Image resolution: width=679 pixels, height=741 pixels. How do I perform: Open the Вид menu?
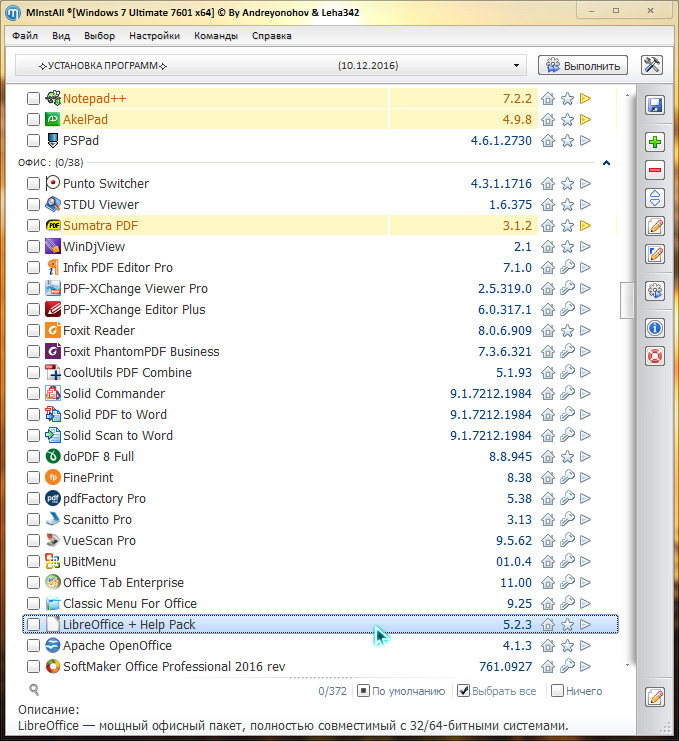pyautogui.click(x=61, y=35)
